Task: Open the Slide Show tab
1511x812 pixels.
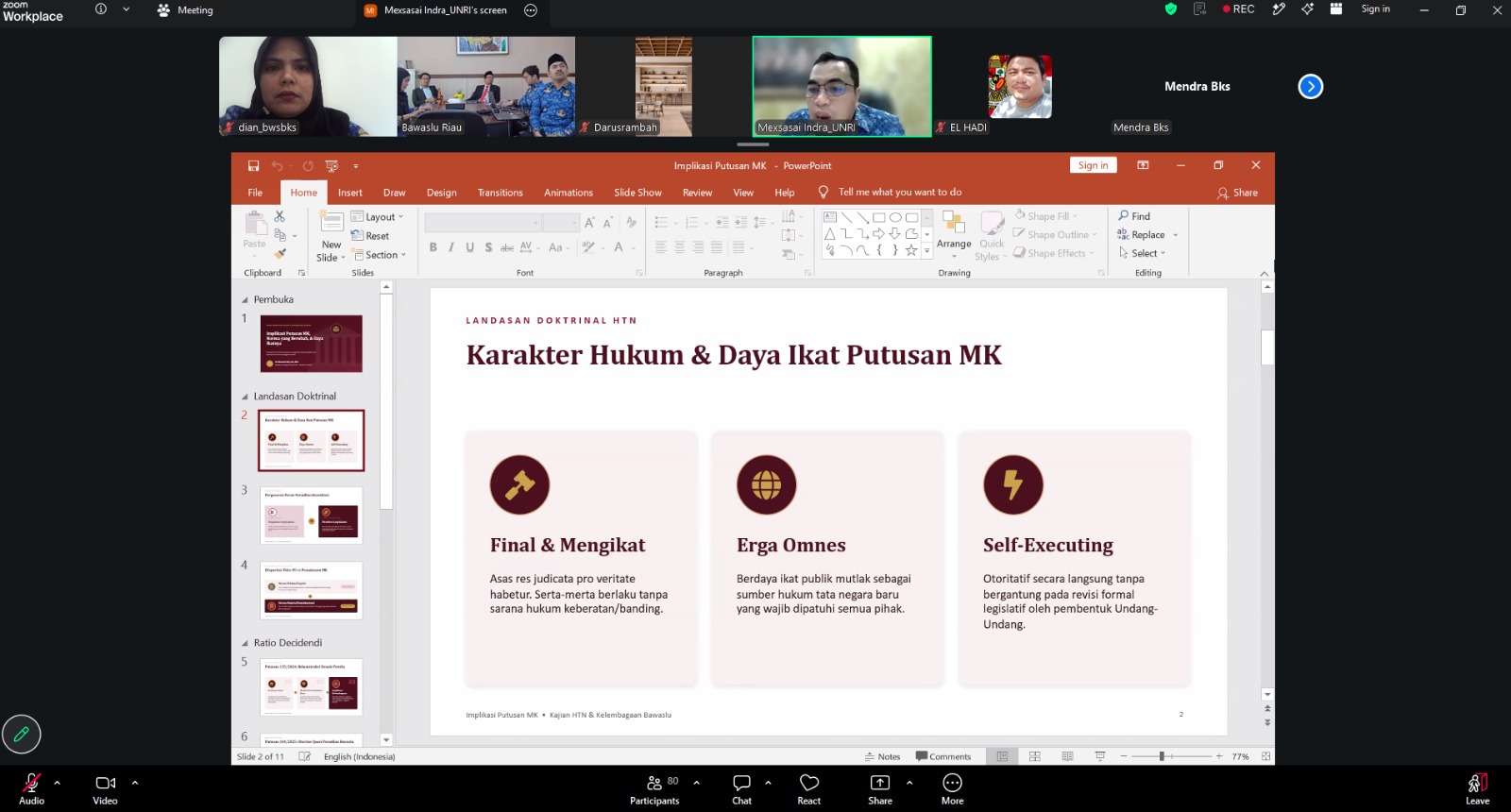Action: point(638,193)
